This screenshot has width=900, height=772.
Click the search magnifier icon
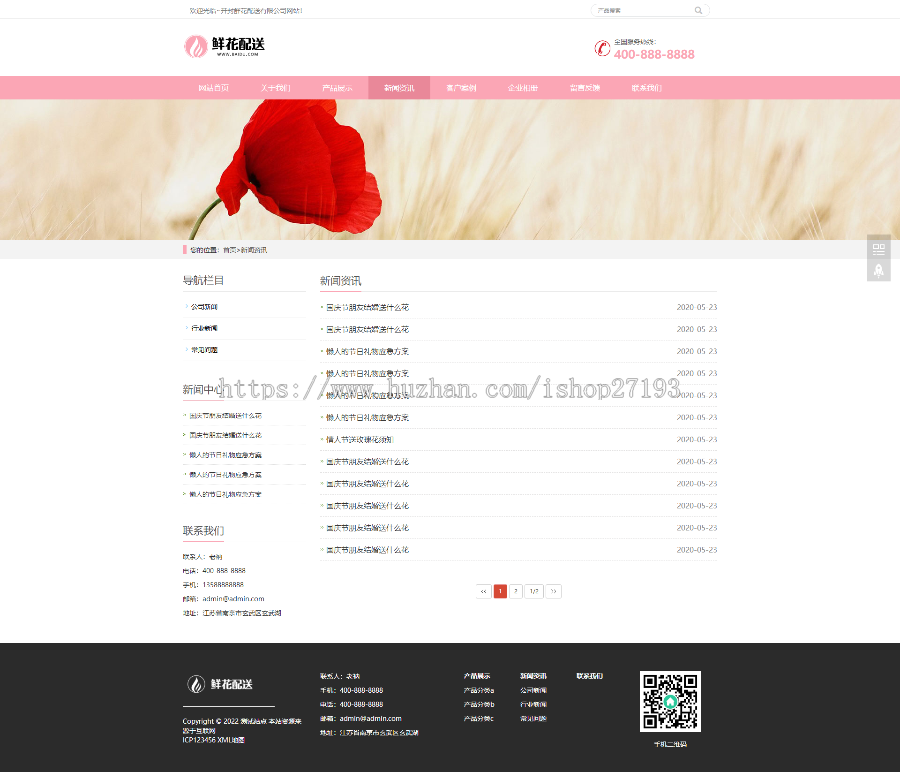click(698, 10)
